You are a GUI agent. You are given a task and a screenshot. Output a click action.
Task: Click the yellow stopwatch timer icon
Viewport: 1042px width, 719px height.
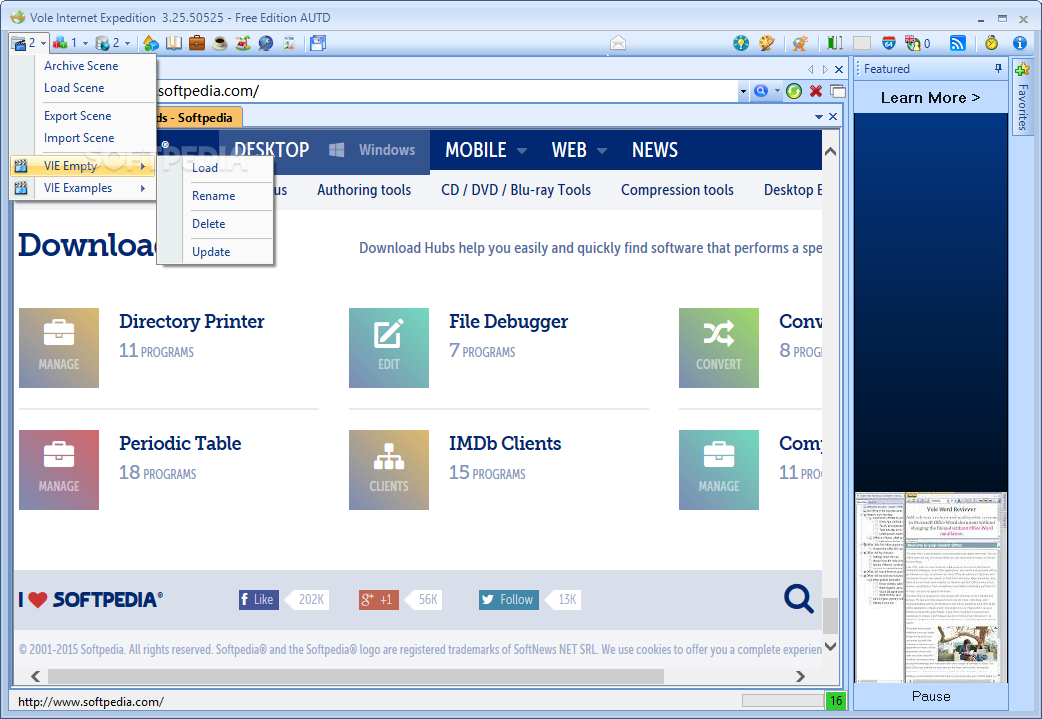pyautogui.click(x=991, y=43)
